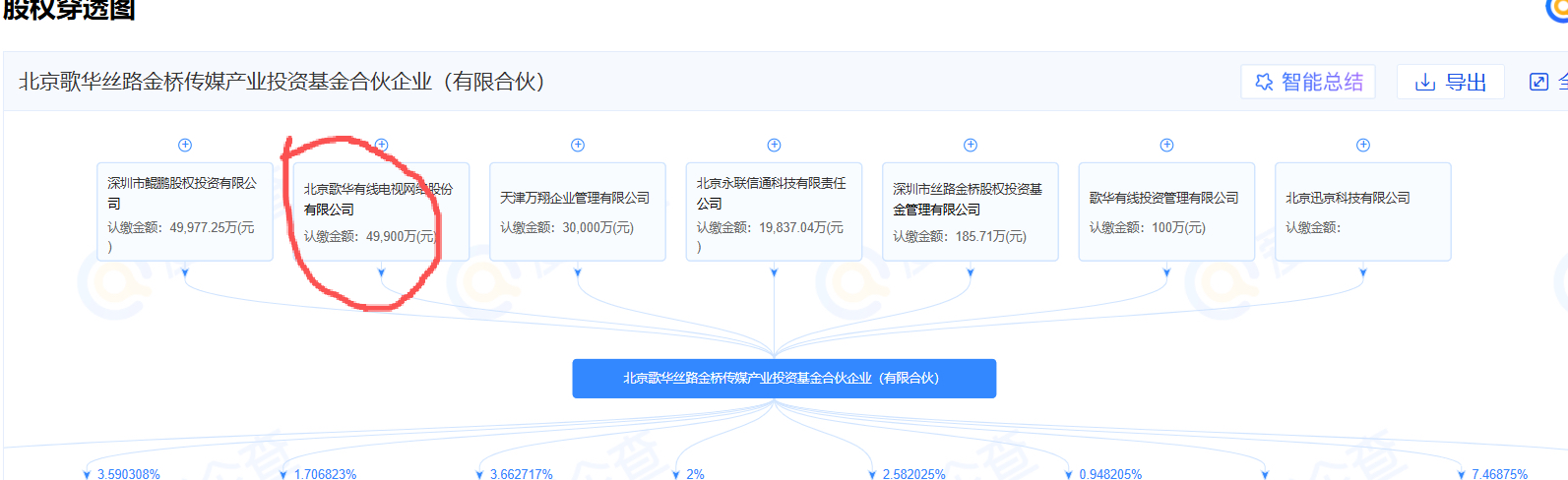Expand the plus above 北京迅京科技有限公司
The image size is (1568, 480).
pos(1363,145)
